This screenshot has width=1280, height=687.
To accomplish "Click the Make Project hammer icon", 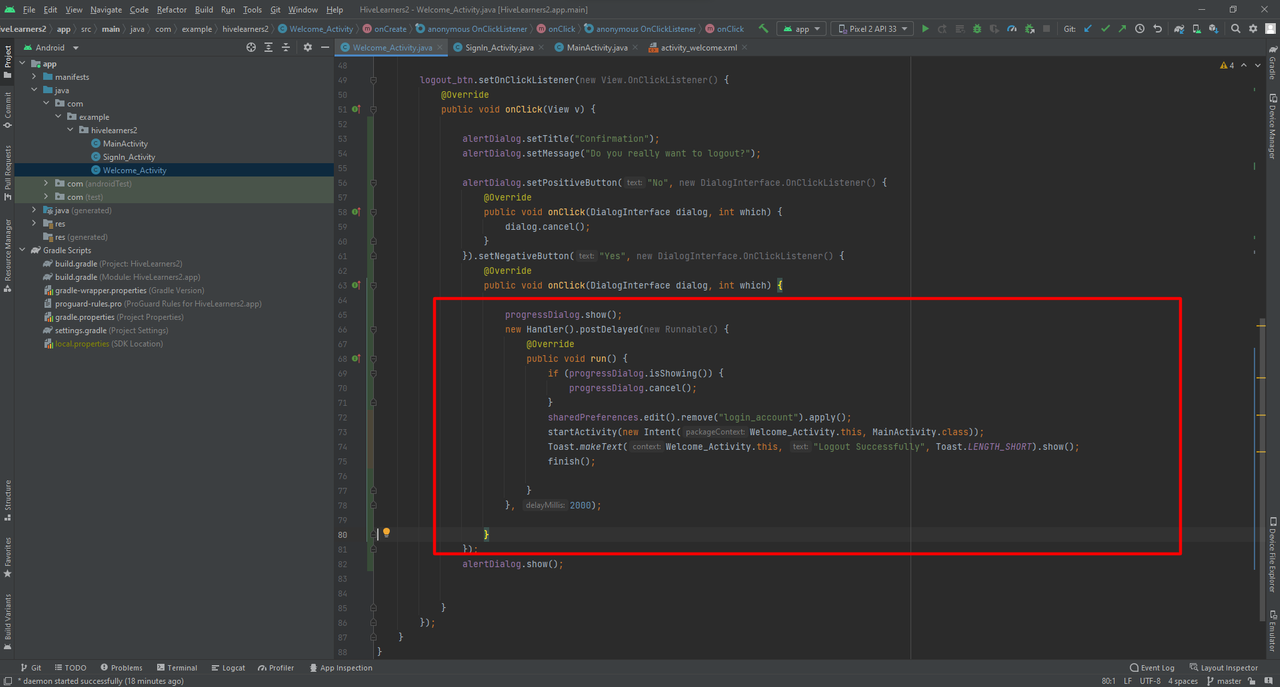I will click(x=764, y=29).
